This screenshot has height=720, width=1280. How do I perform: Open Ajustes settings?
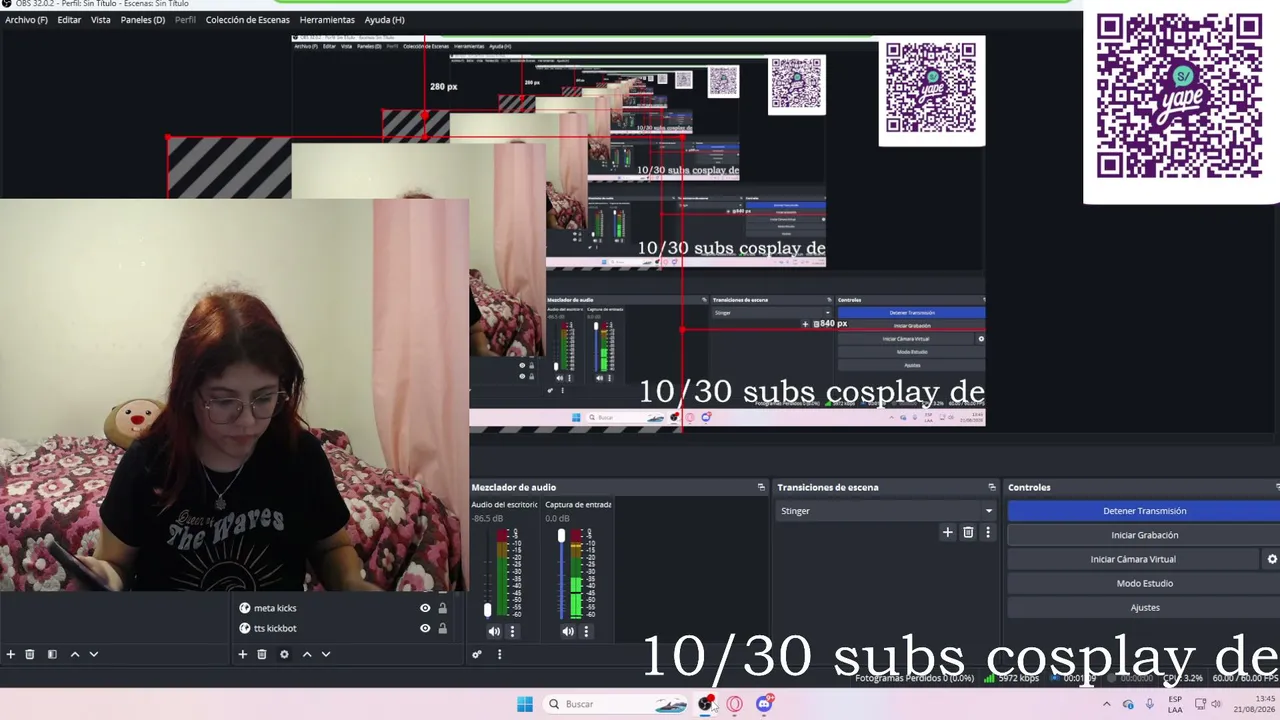pos(1145,607)
